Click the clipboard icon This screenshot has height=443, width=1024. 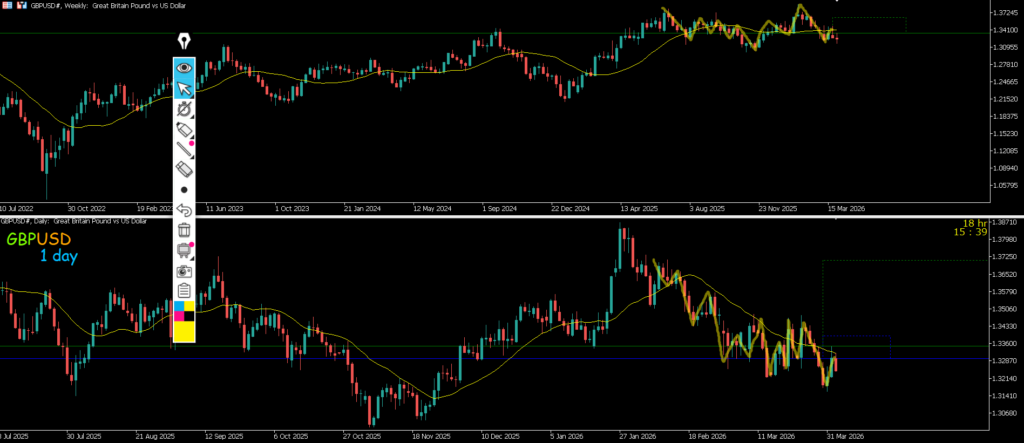184,291
